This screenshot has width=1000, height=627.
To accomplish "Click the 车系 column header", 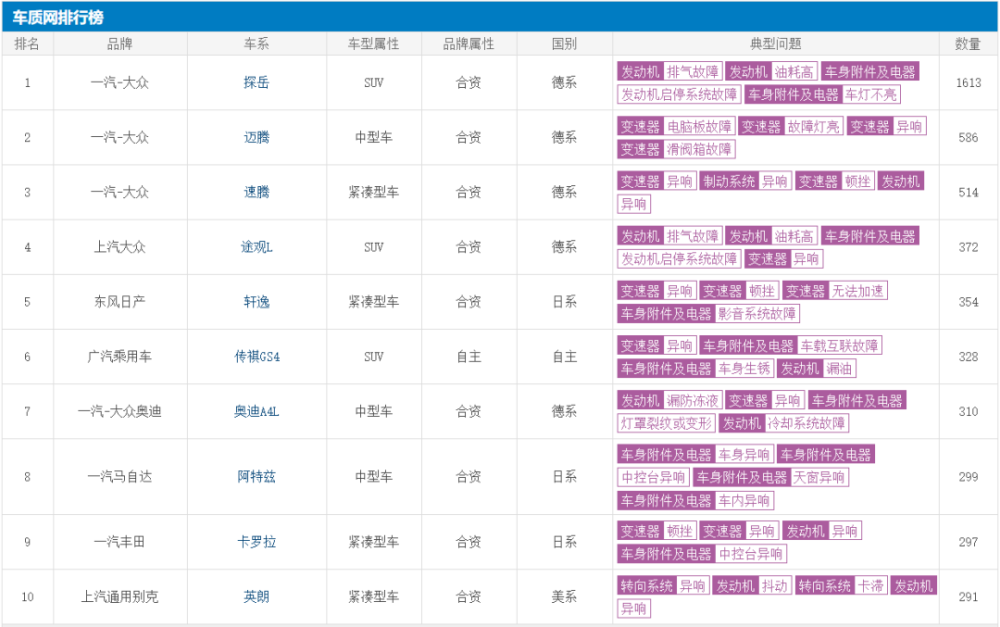I will 256,43.
